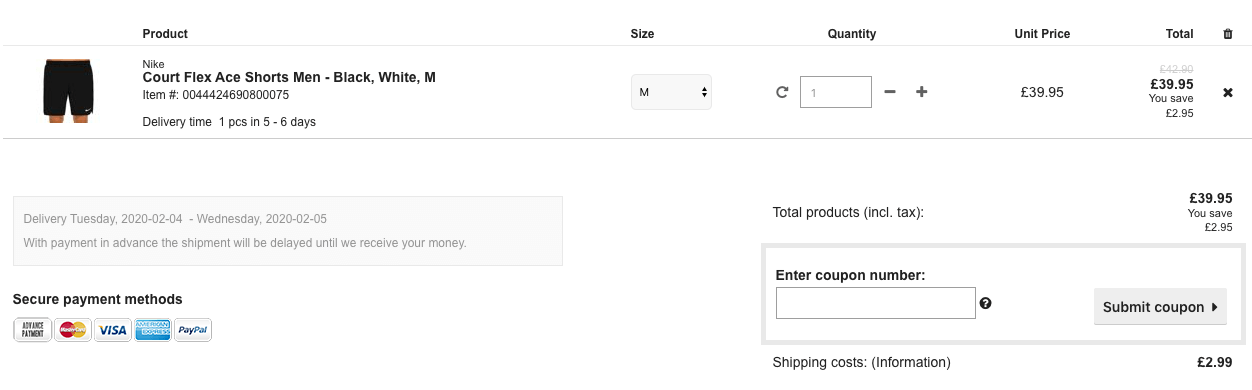Click the coupon number text field
This screenshot has height=390, width=1252.
876,303
